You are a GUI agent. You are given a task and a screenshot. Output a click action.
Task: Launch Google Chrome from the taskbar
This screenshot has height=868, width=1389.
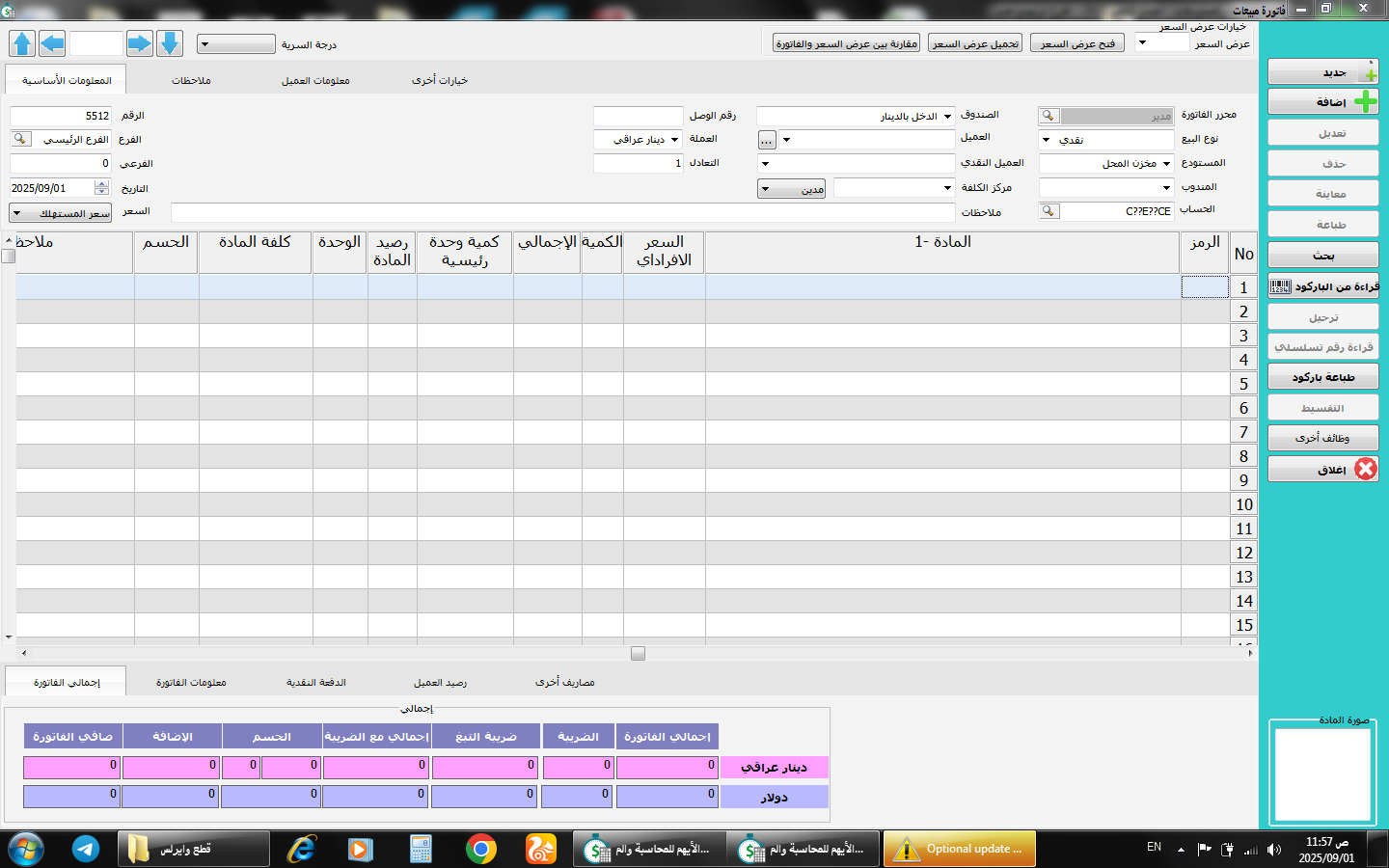click(480, 849)
